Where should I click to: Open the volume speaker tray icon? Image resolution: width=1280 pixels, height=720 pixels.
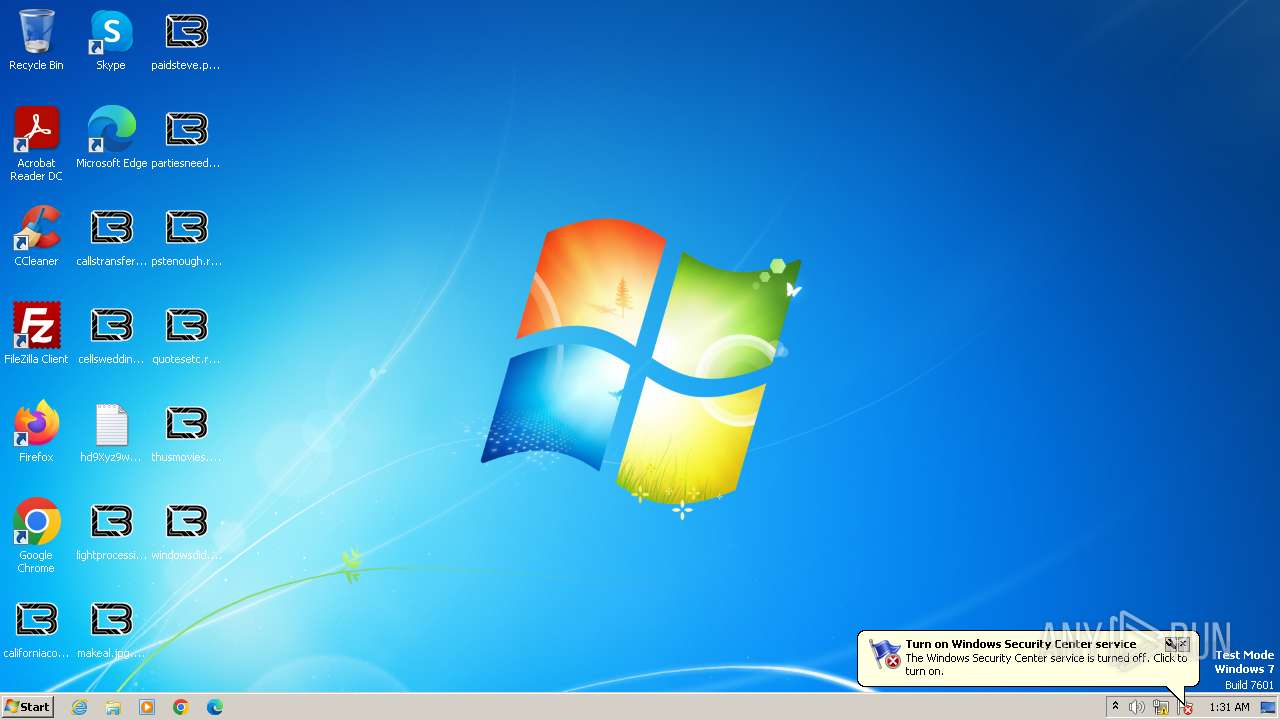(1137, 707)
